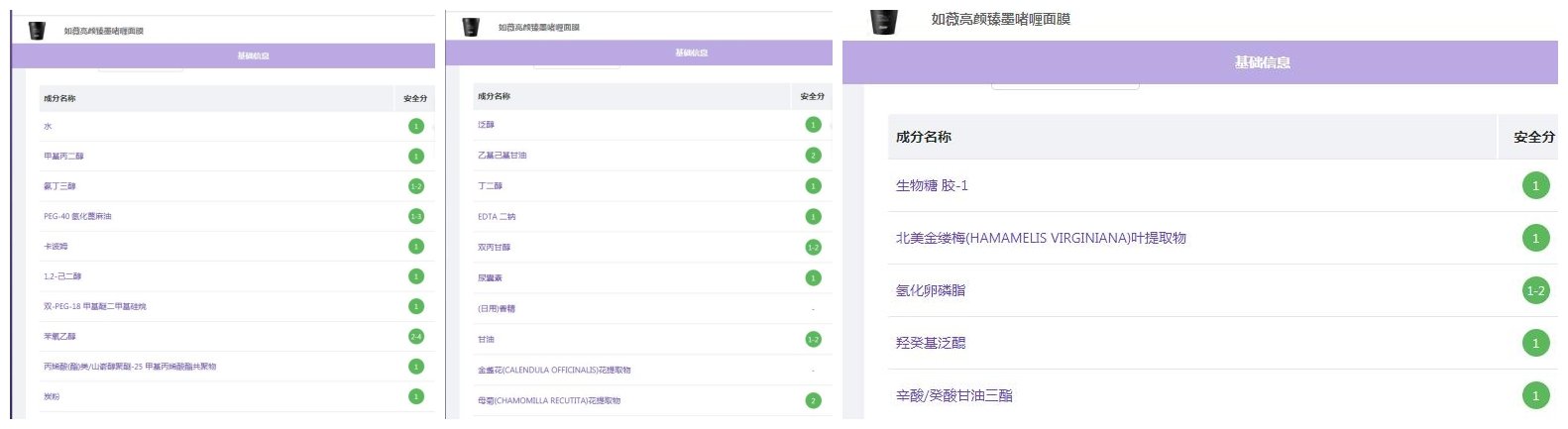Click the 尿囊素 ingredient link
This screenshot has height=429, width=1568.
[x=490, y=278]
